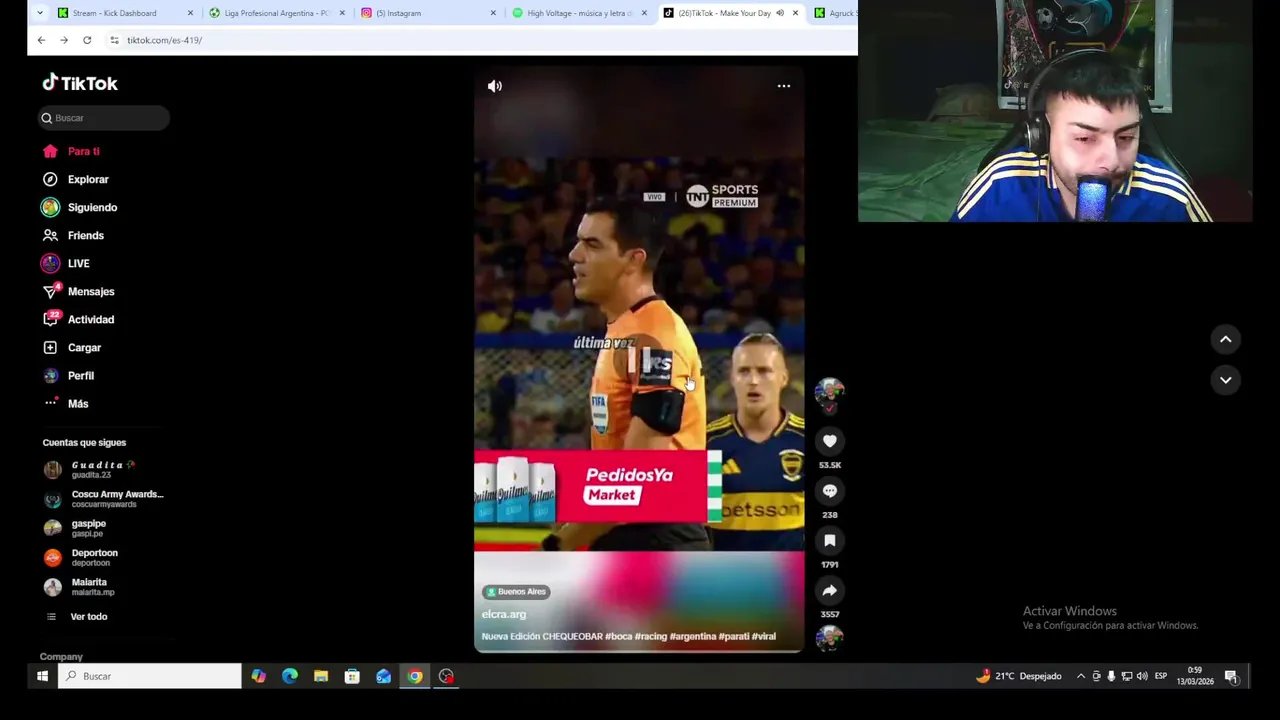Viewport: 1280px width, 720px height.
Task: Switch to Liga Profesional Argentina tab
Action: (277, 13)
